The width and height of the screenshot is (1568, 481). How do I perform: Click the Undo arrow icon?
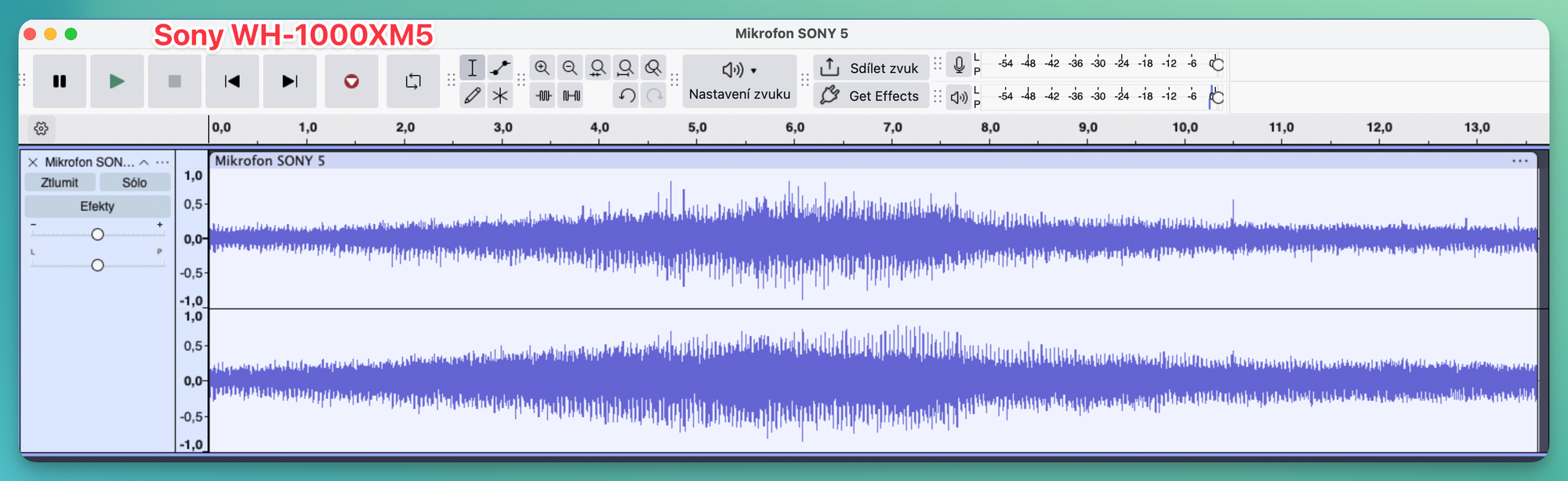point(626,96)
